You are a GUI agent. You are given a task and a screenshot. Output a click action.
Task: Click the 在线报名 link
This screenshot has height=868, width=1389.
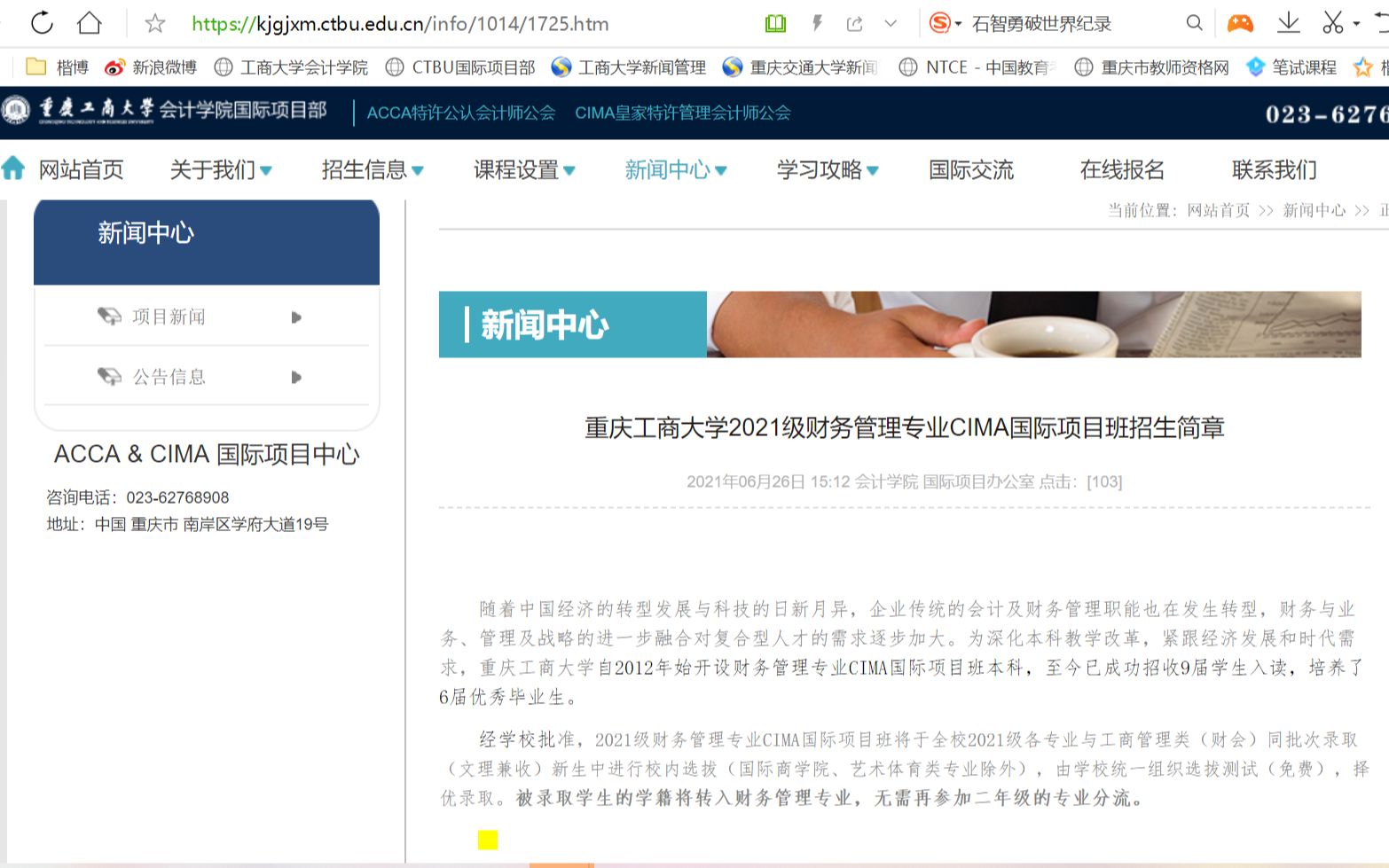[1123, 170]
